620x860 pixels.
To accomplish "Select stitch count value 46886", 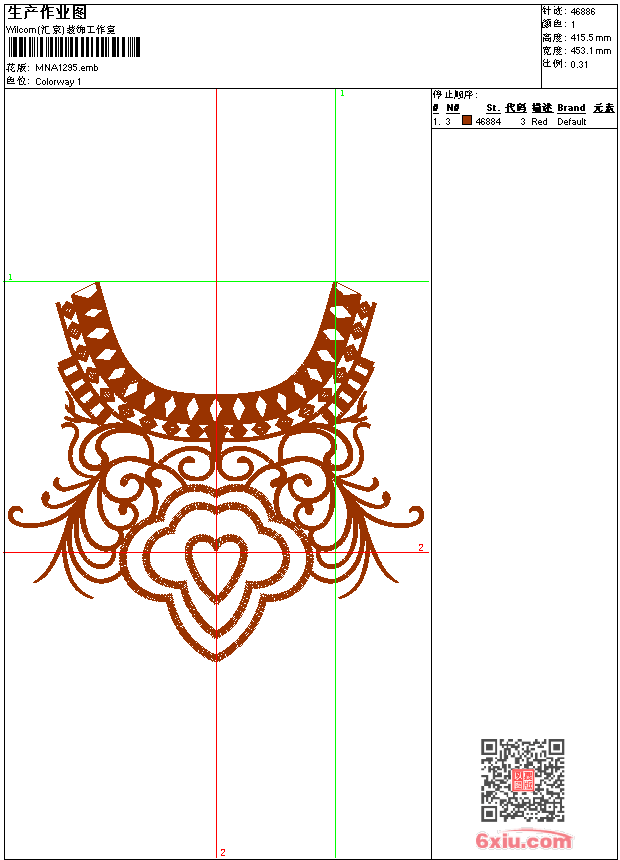I will [x=583, y=12].
